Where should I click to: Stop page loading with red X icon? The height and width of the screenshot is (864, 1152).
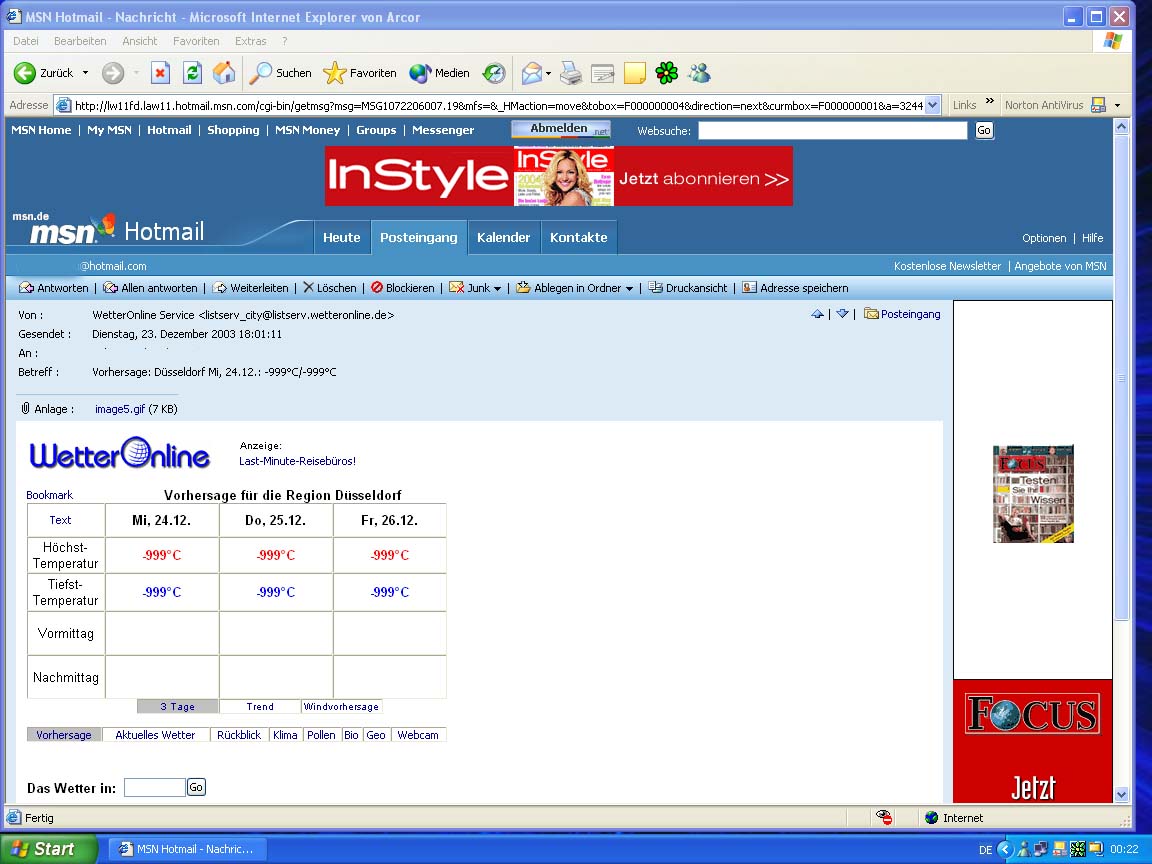160,73
